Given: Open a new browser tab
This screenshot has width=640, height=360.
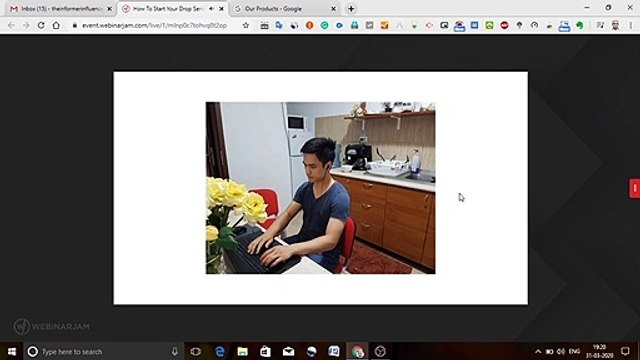Looking at the screenshot, I should click(x=351, y=9).
